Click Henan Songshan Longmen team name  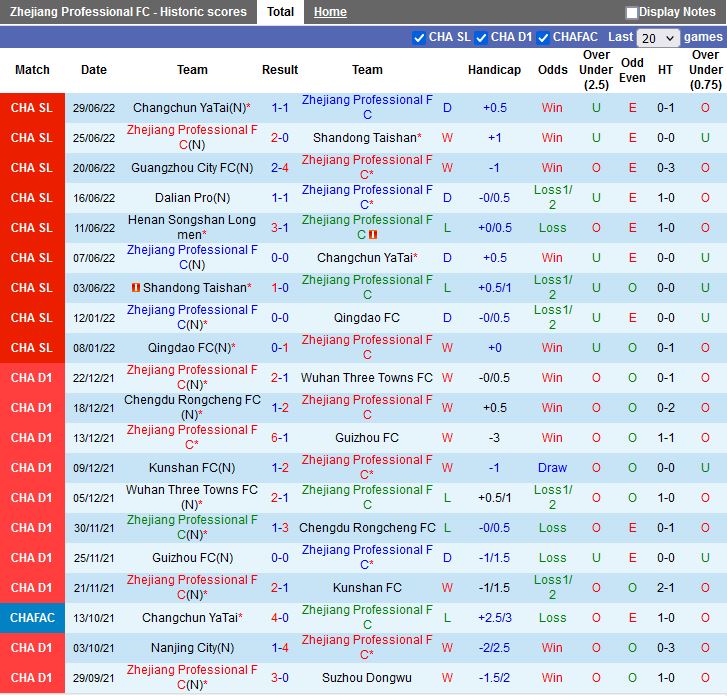point(192,227)
